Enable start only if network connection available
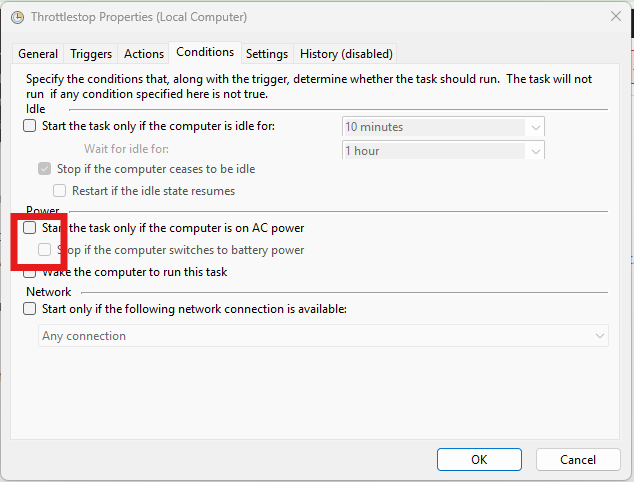This screenshot has width=634, height=482. click(30, 309)
